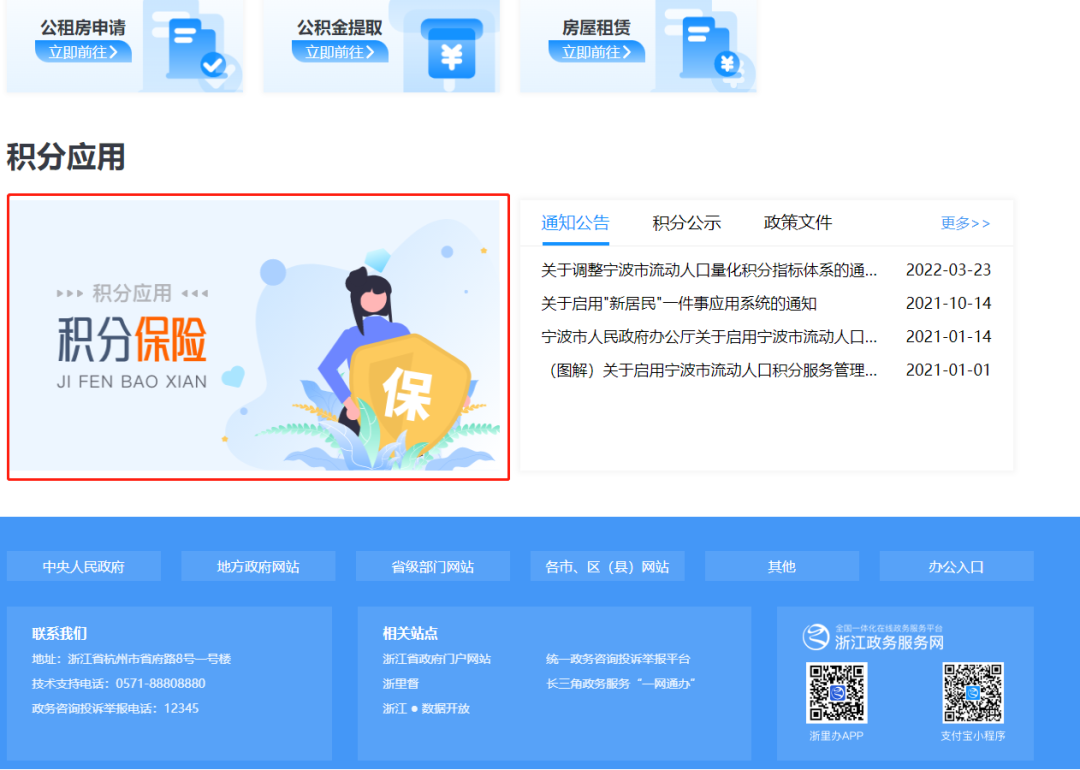Open 浙江省政府门户网站 link

437,659
